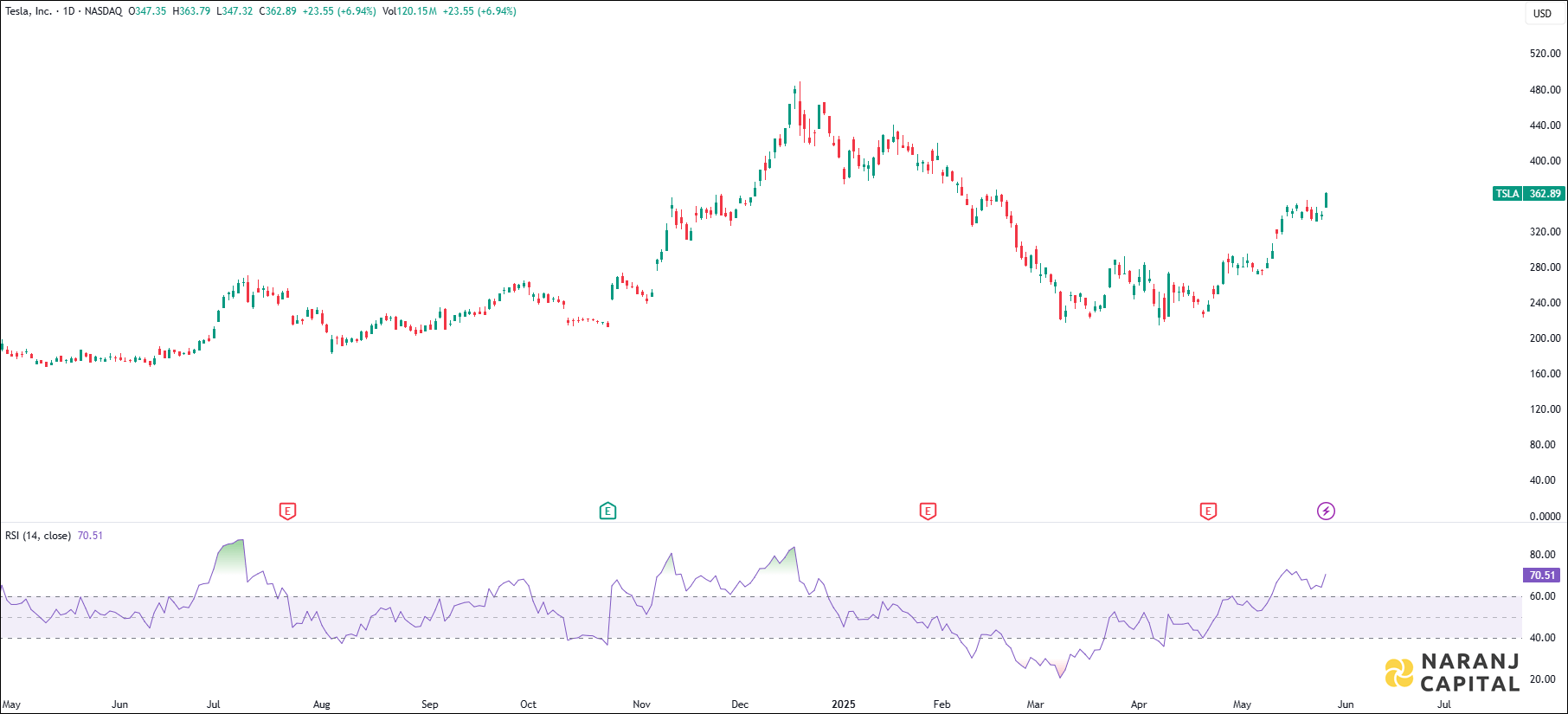Click the Apr label on the time axis
This screenshot has height=714, width=1568.
(x=1139, y=704)
